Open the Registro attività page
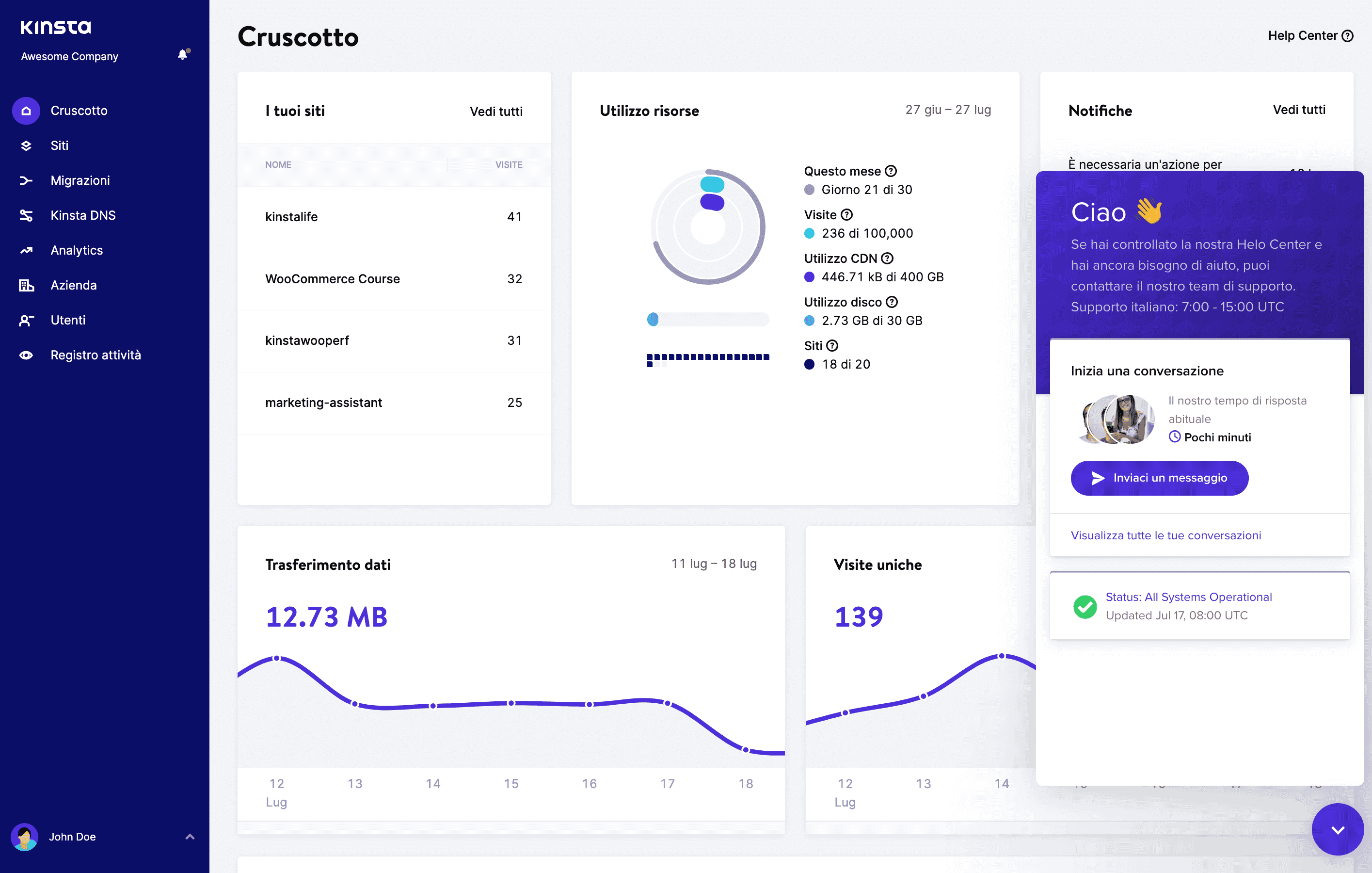The width and height of the screenshot is (1372, 873). (95, 355)
